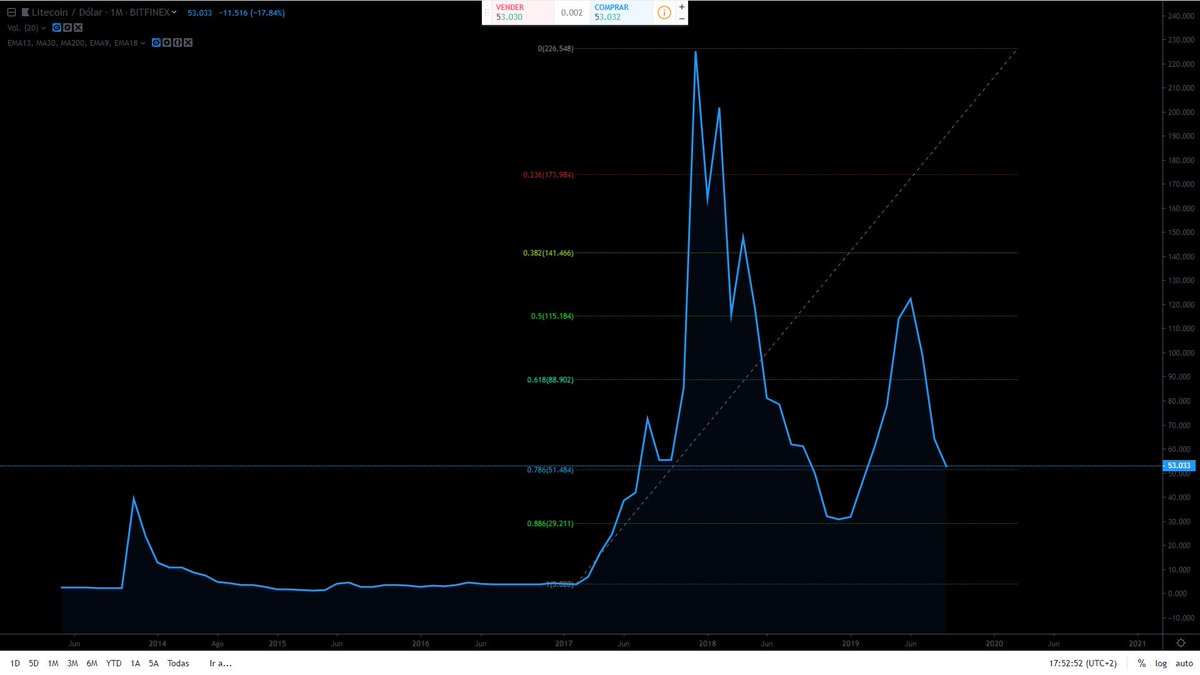1200x675 pixels.
Task: Click the 0.236(173.984) Fibonacci level label
Action: 546,175
